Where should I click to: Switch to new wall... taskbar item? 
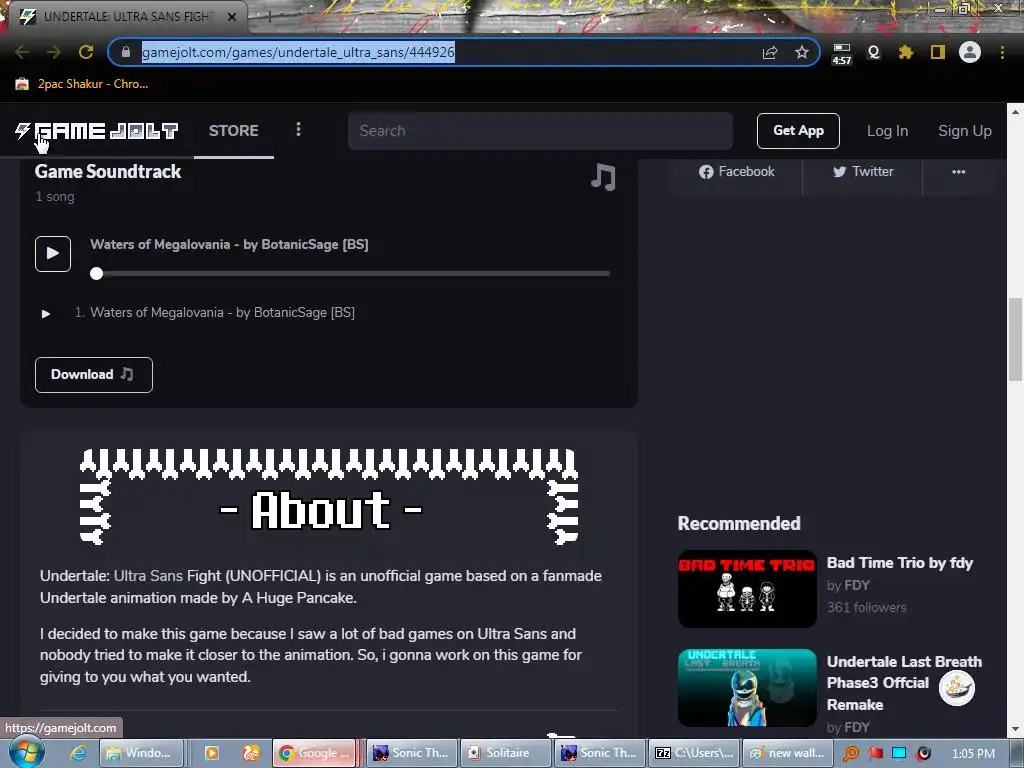tap(788, 753)
